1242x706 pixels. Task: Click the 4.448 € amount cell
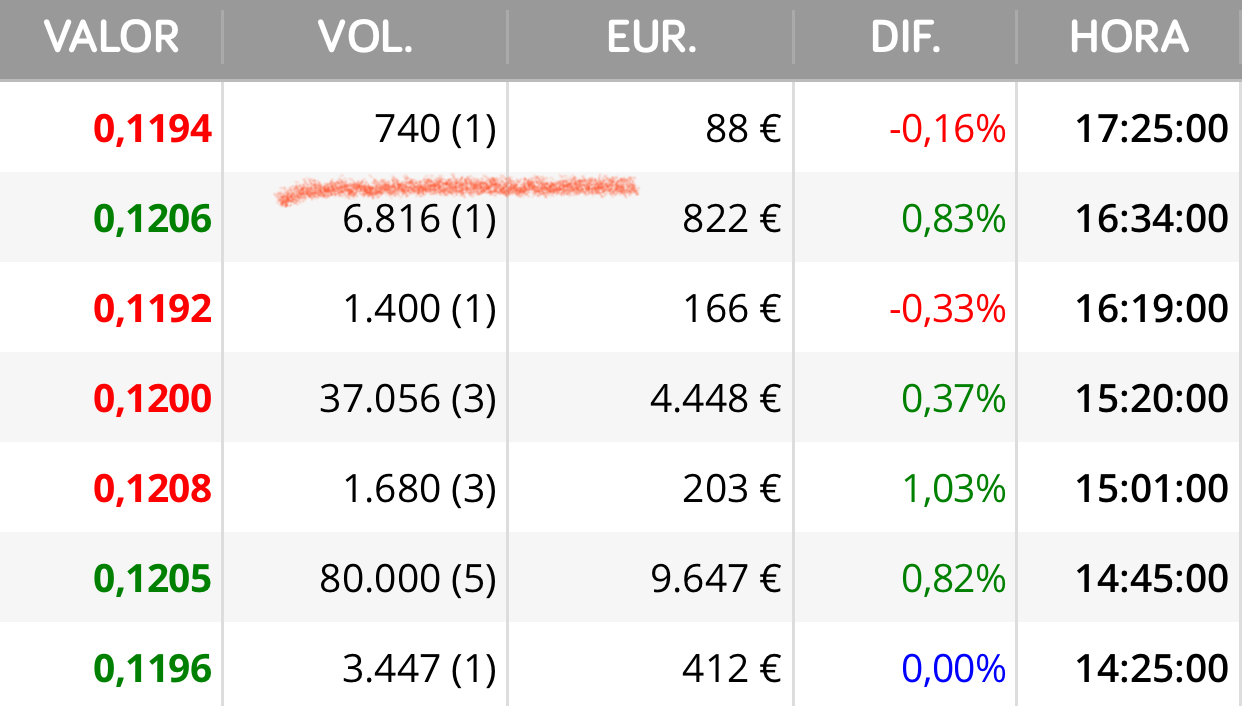[715, 399]
